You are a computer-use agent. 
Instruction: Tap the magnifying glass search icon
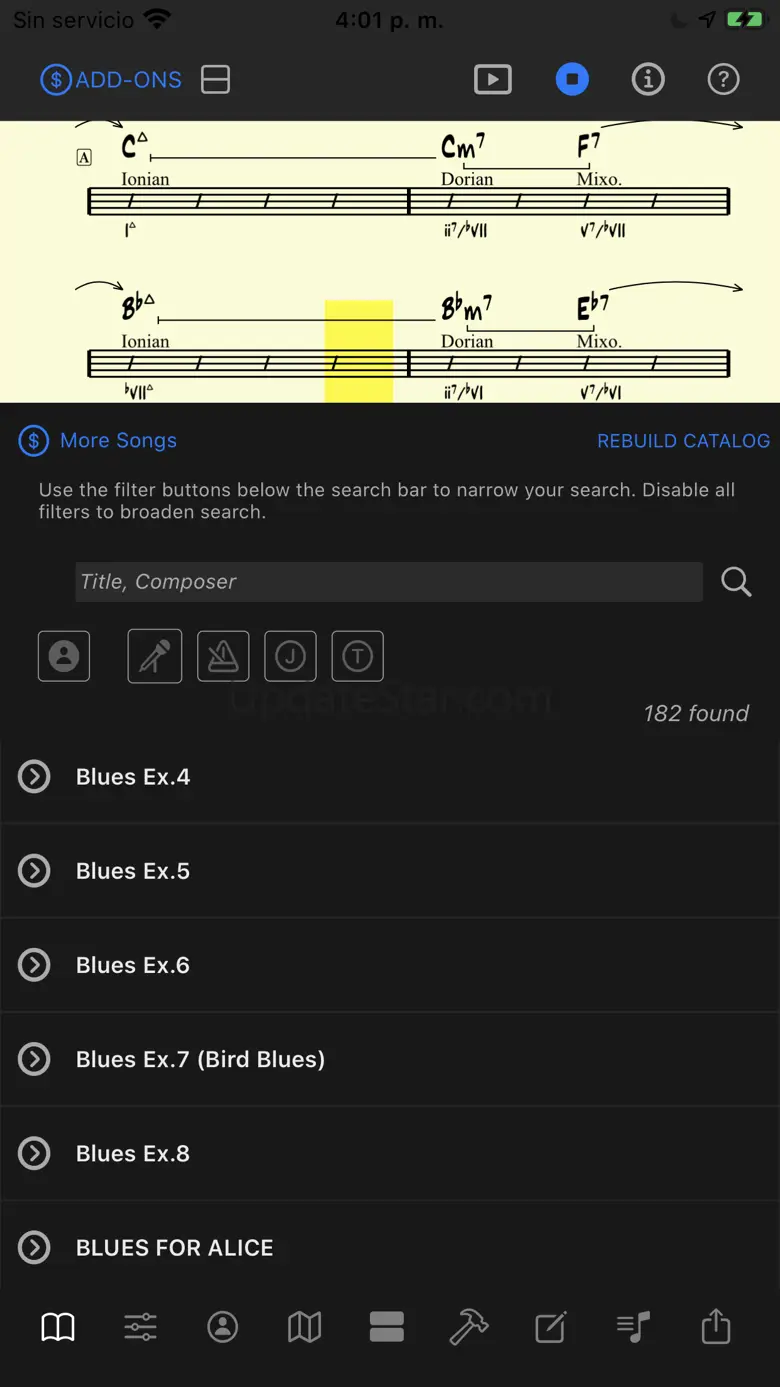coord(736,582)
